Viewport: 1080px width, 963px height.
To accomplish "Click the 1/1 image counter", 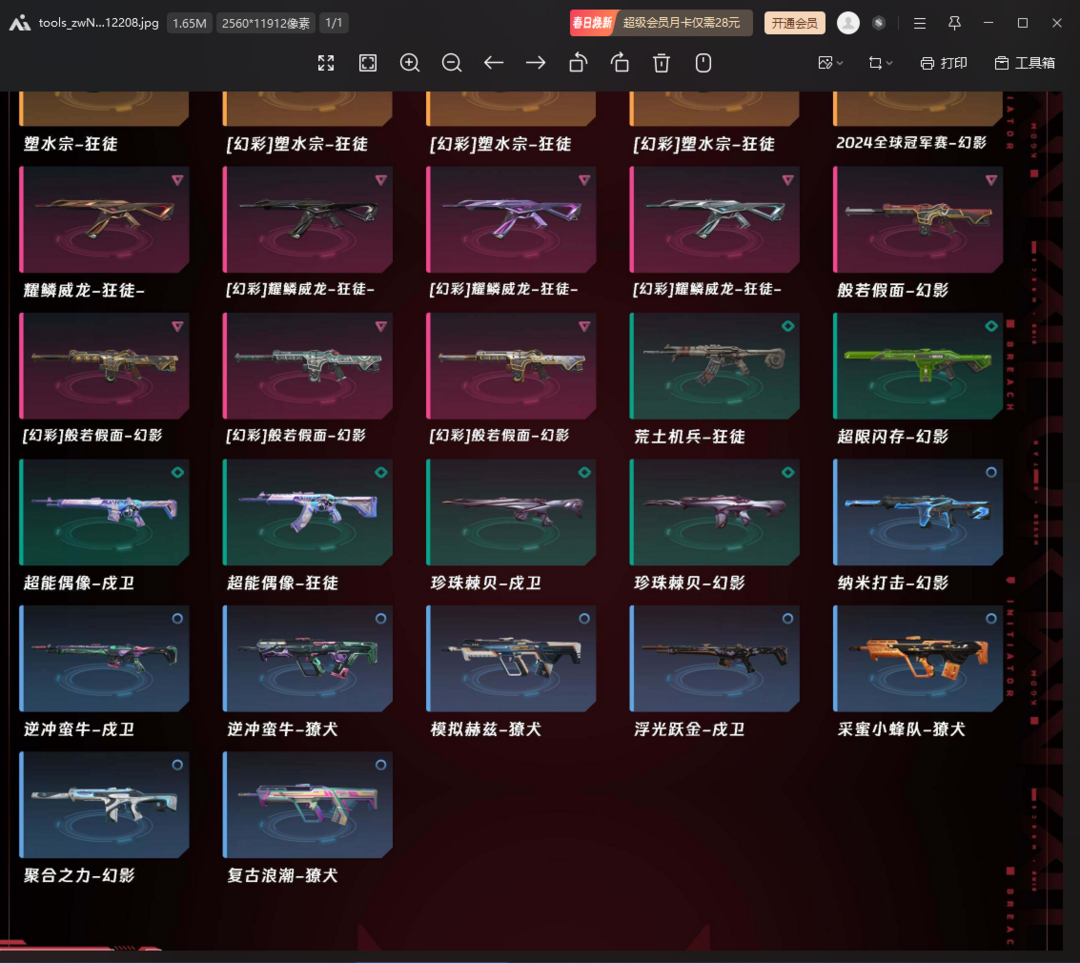I will click(334, 23).
